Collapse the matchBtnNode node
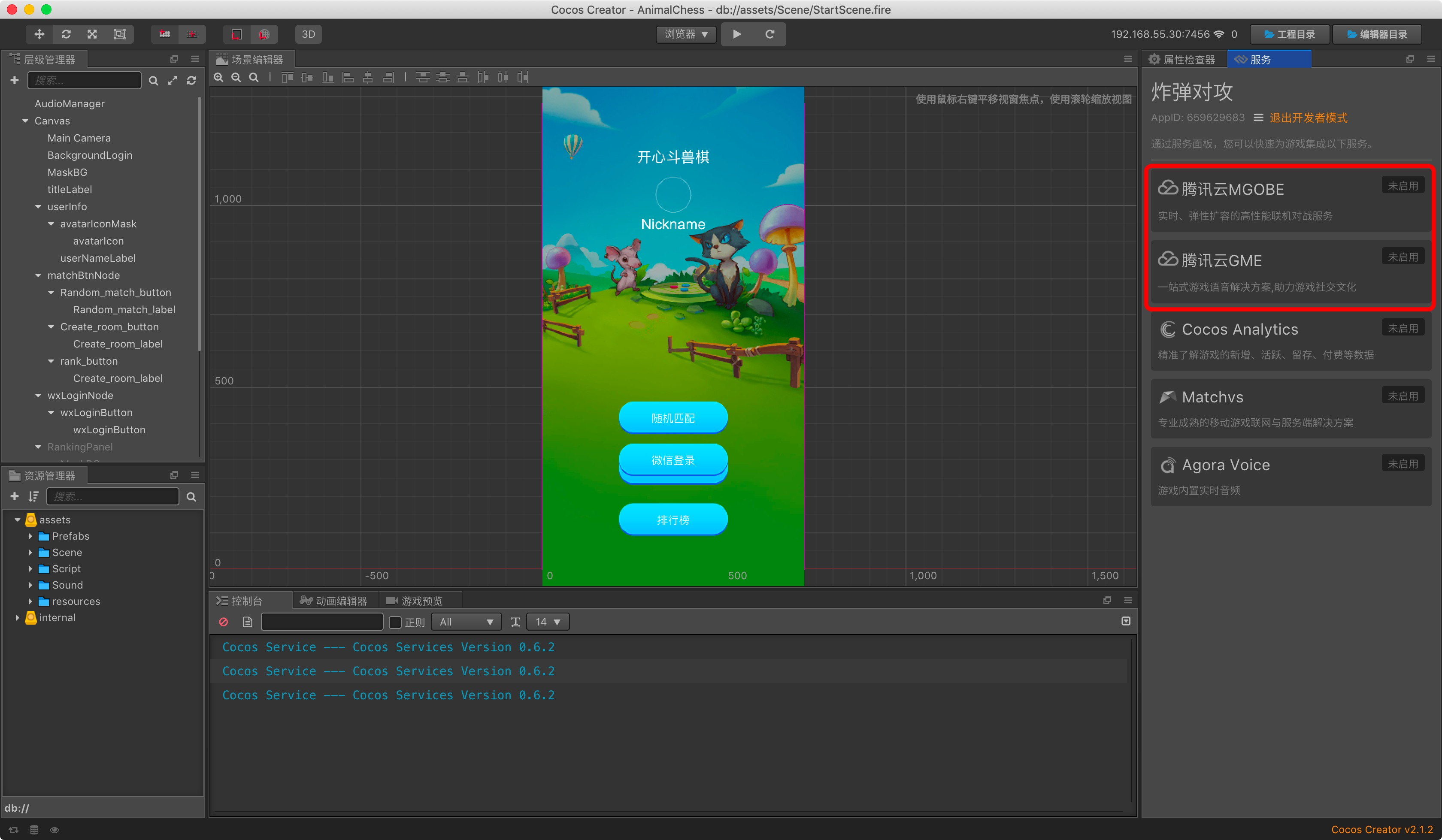This screenshot has height=840, width=1442. pos(38,275)
